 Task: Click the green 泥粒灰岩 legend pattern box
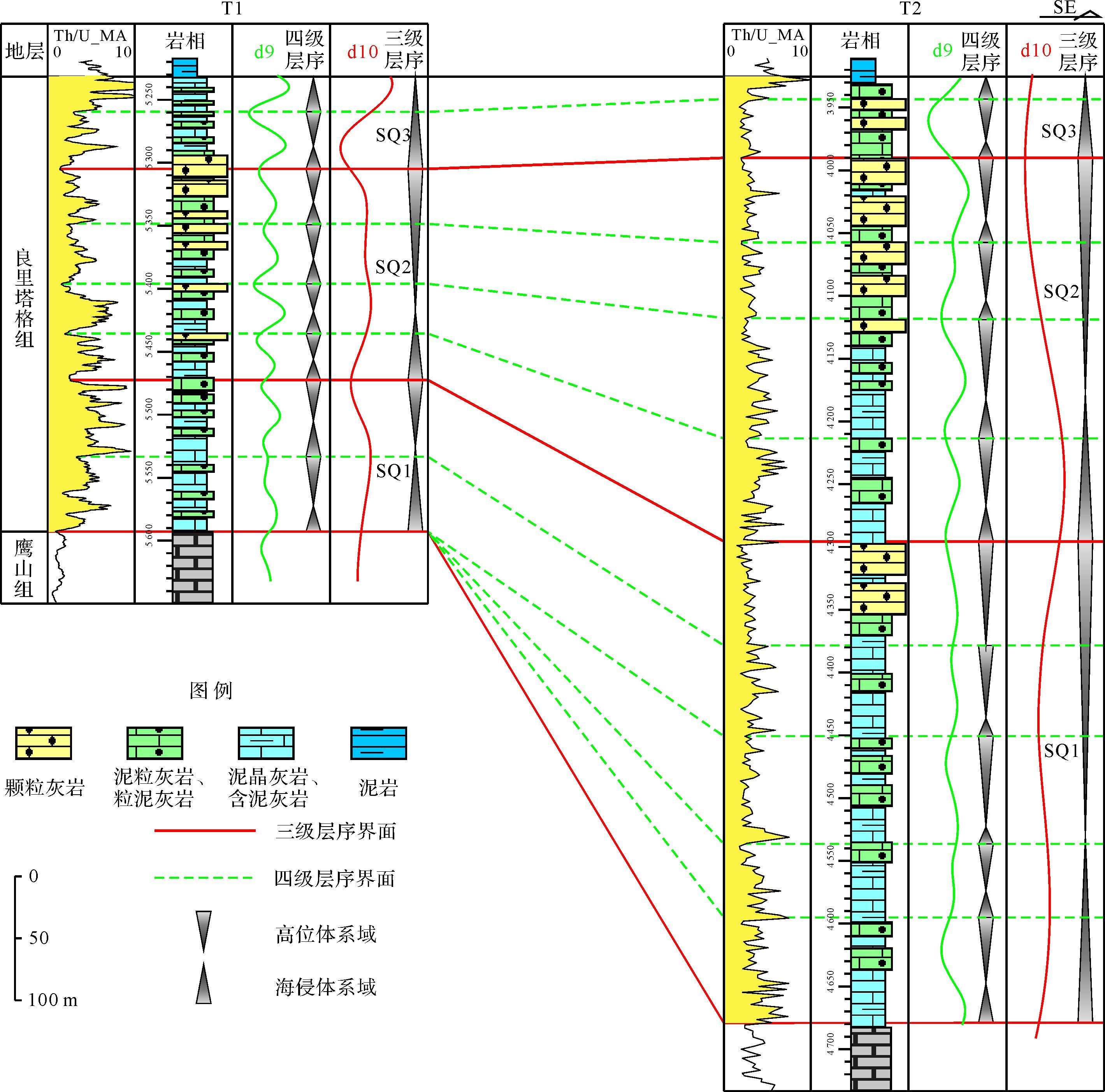tap(155, 743)
